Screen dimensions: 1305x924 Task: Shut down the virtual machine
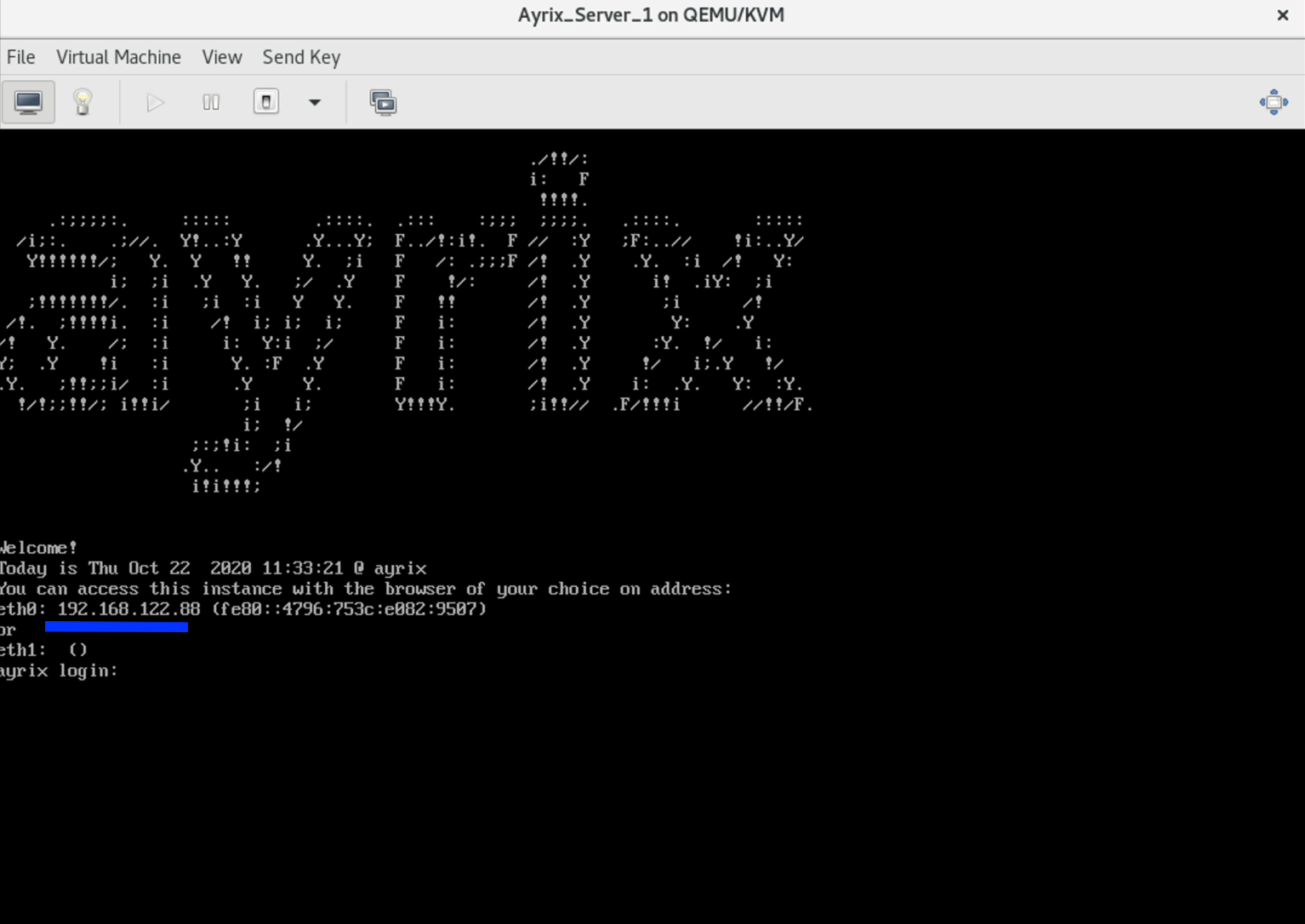266,102
